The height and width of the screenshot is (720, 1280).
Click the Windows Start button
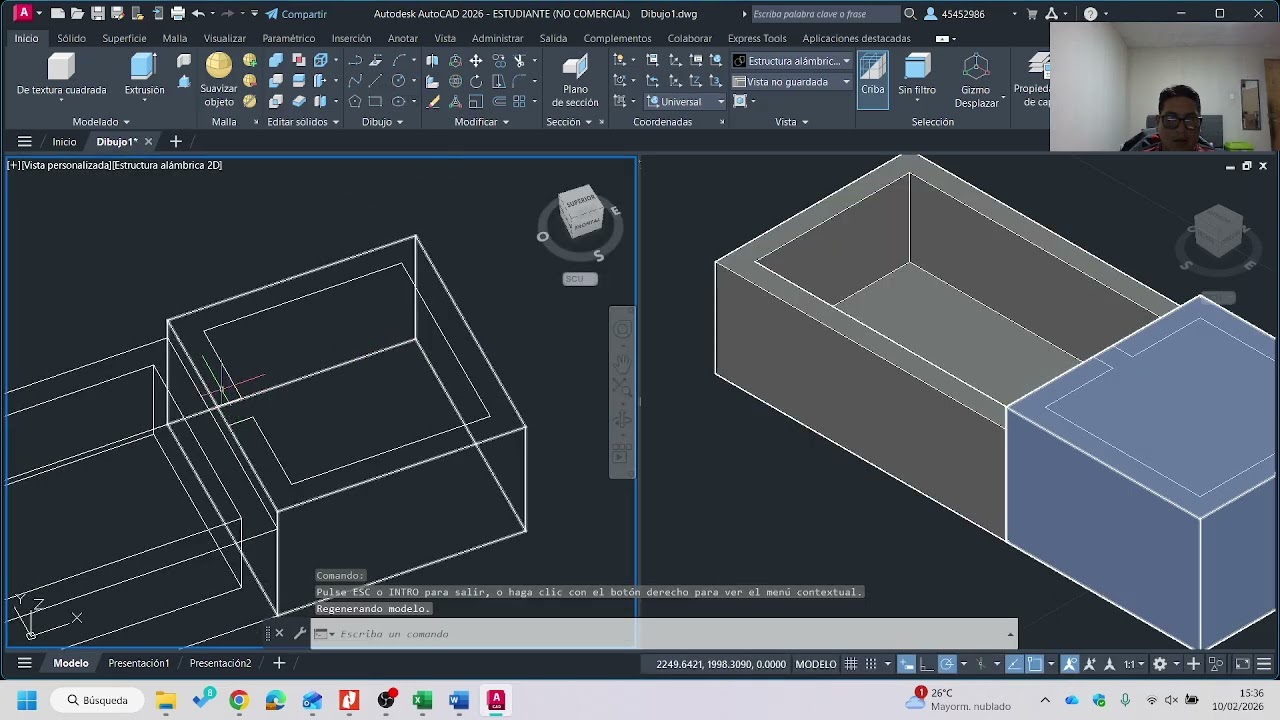[27, 700]
